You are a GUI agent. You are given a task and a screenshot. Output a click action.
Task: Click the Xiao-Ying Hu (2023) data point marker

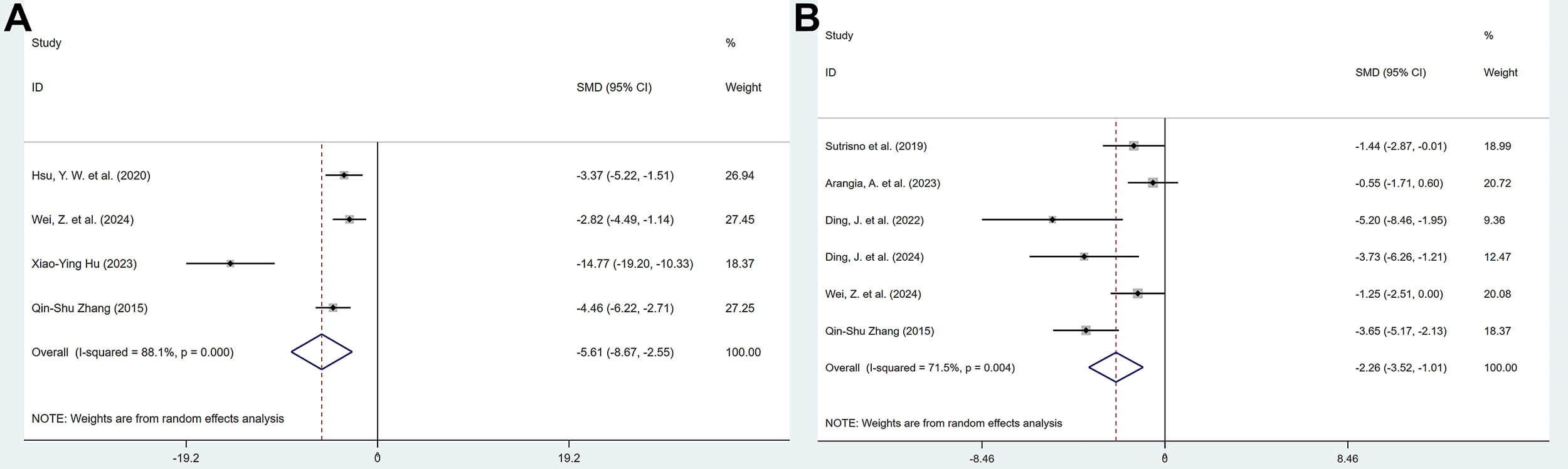tap(230, 263)
